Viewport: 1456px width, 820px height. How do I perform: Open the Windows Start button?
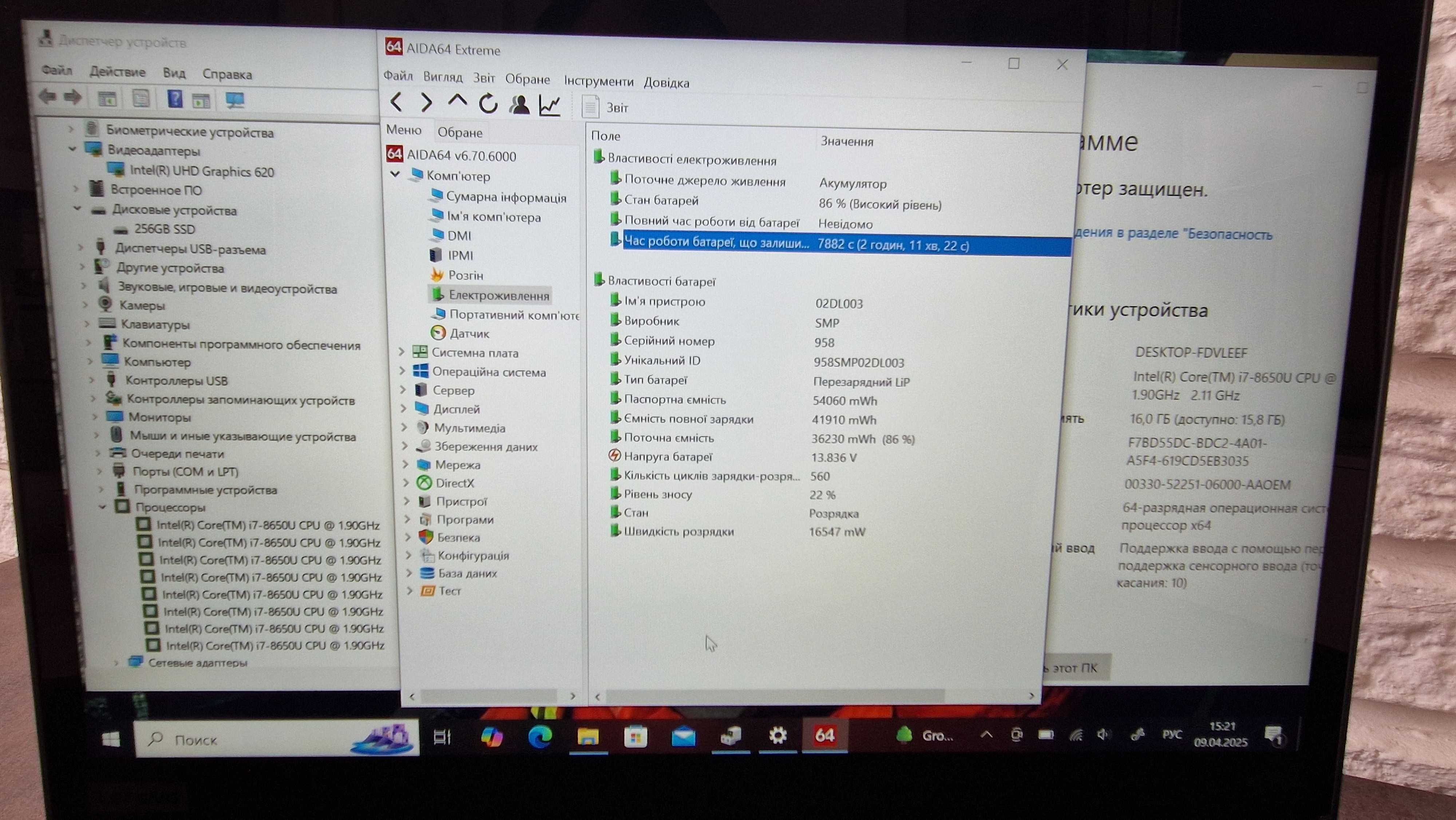point(111,739)
